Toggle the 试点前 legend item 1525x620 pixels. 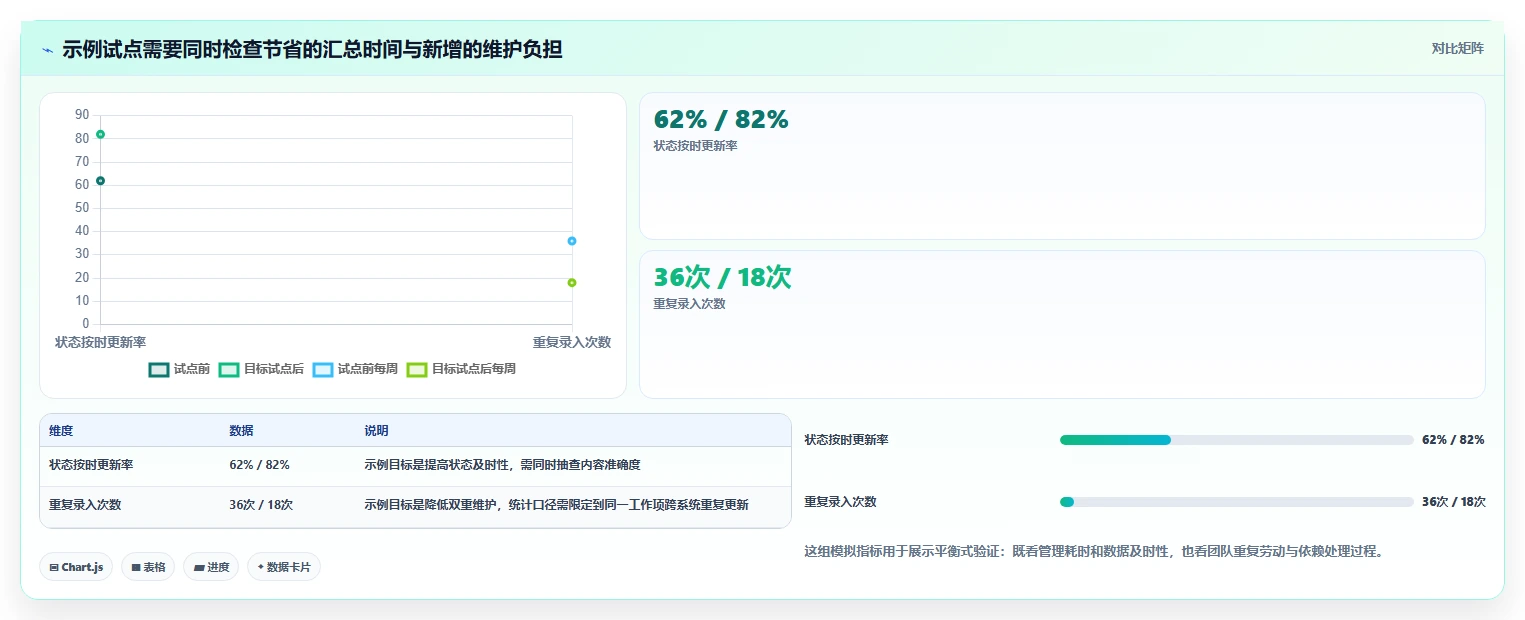pyautogui.click(x=179, y=369)
